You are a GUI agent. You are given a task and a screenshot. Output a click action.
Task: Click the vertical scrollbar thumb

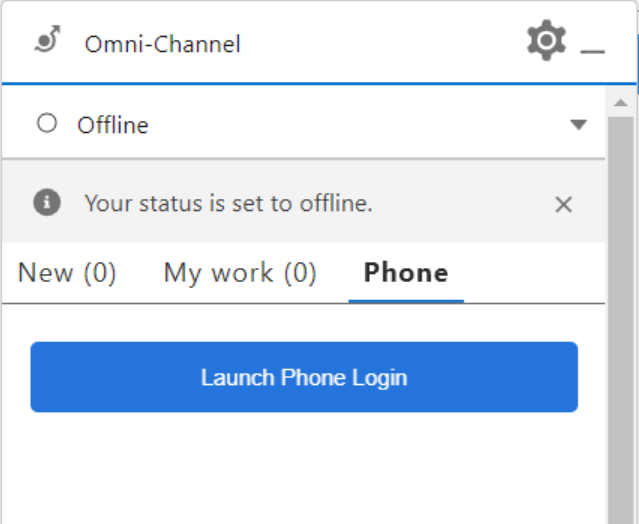click(x=620, y=300)
